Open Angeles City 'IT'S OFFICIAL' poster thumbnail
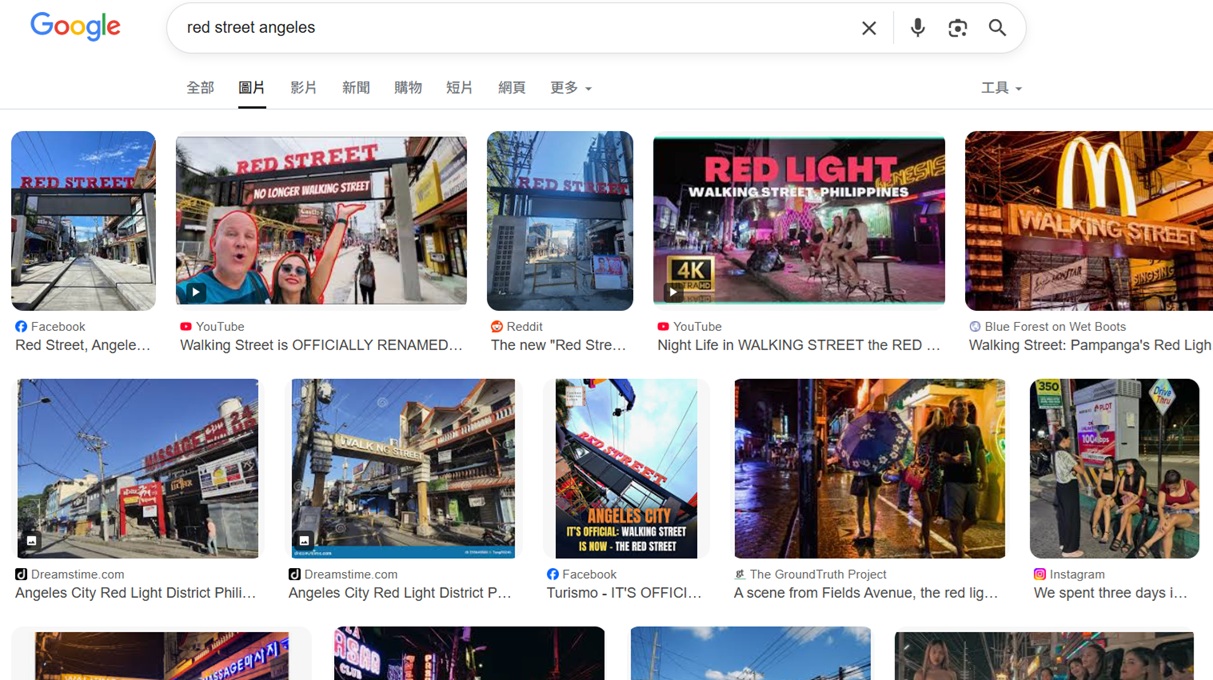 (626, 468)
